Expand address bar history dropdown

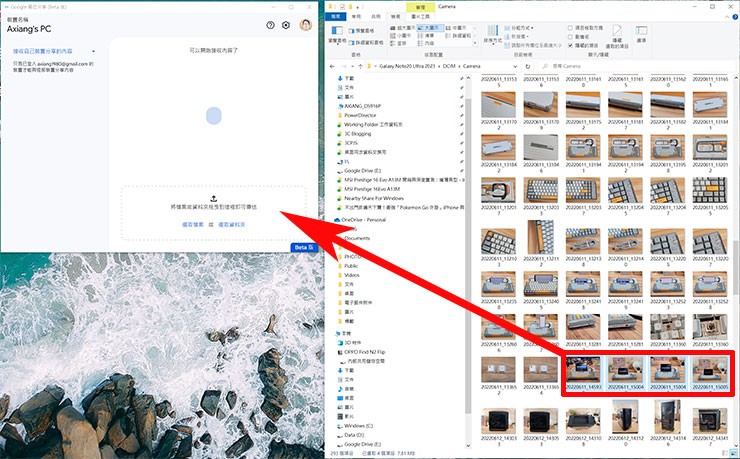(x=515, y=67)
